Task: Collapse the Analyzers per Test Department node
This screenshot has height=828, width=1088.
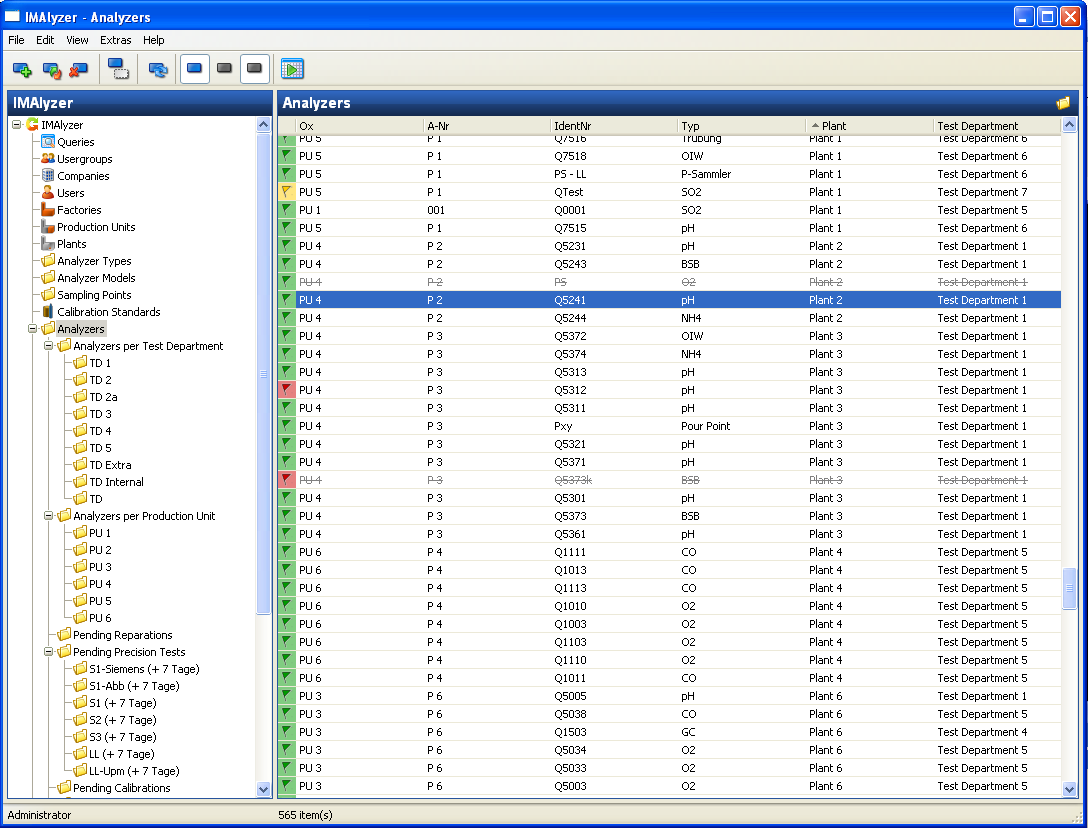Action: pyautogui.click(x=49, y=346)
